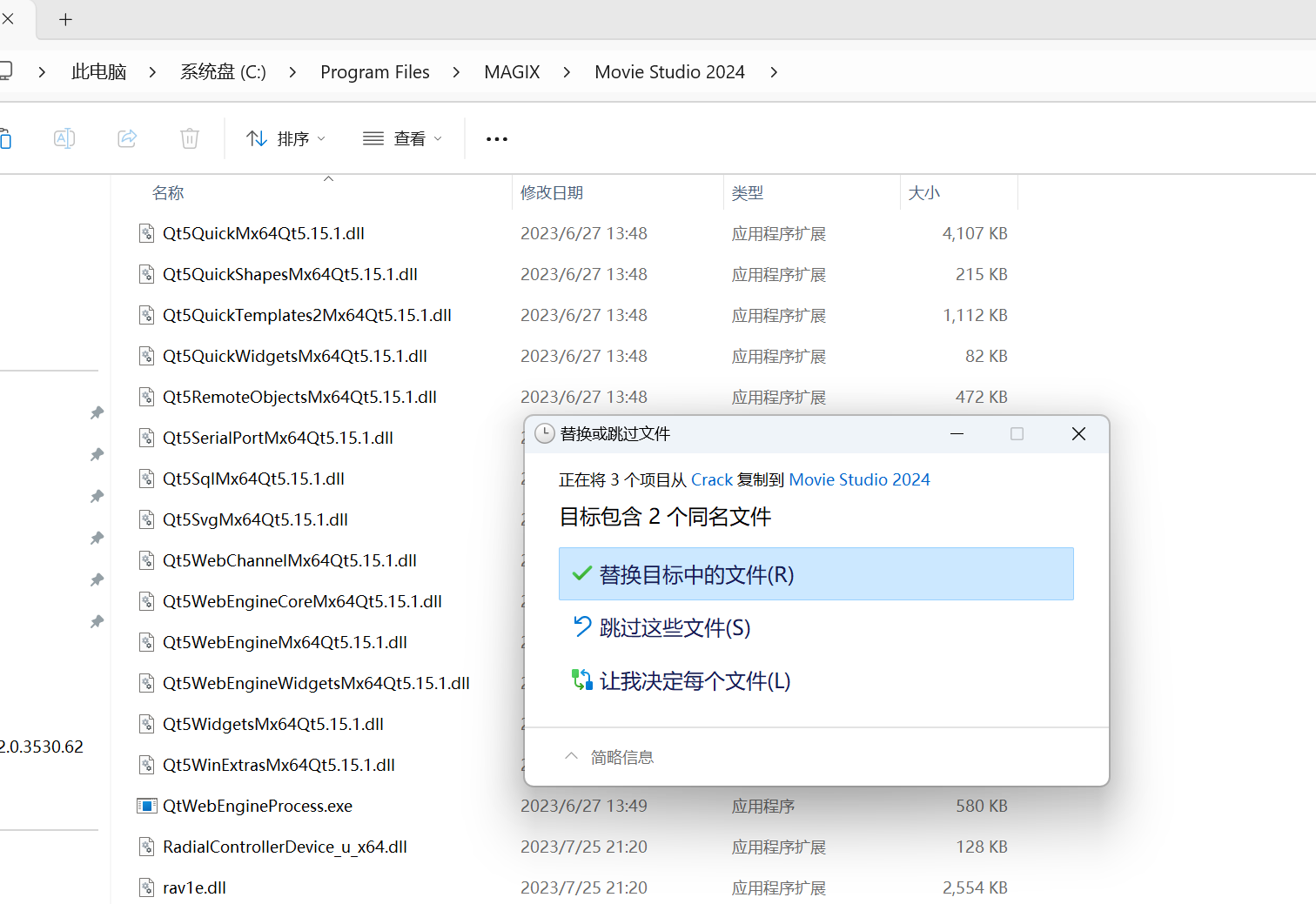The width and height of the screenshot is (1316, 904).
Task: Click the Crack source folder link
Action: 711,479
